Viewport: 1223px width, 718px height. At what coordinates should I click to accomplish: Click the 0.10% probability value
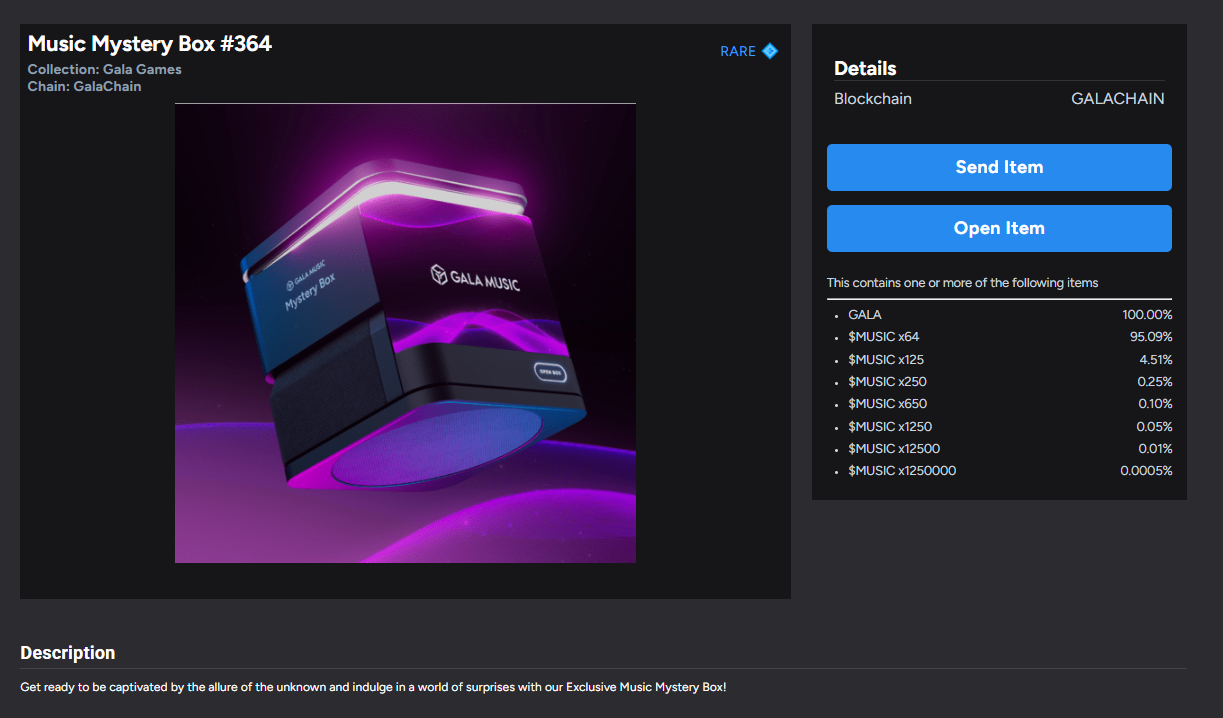pos(1154,404)
